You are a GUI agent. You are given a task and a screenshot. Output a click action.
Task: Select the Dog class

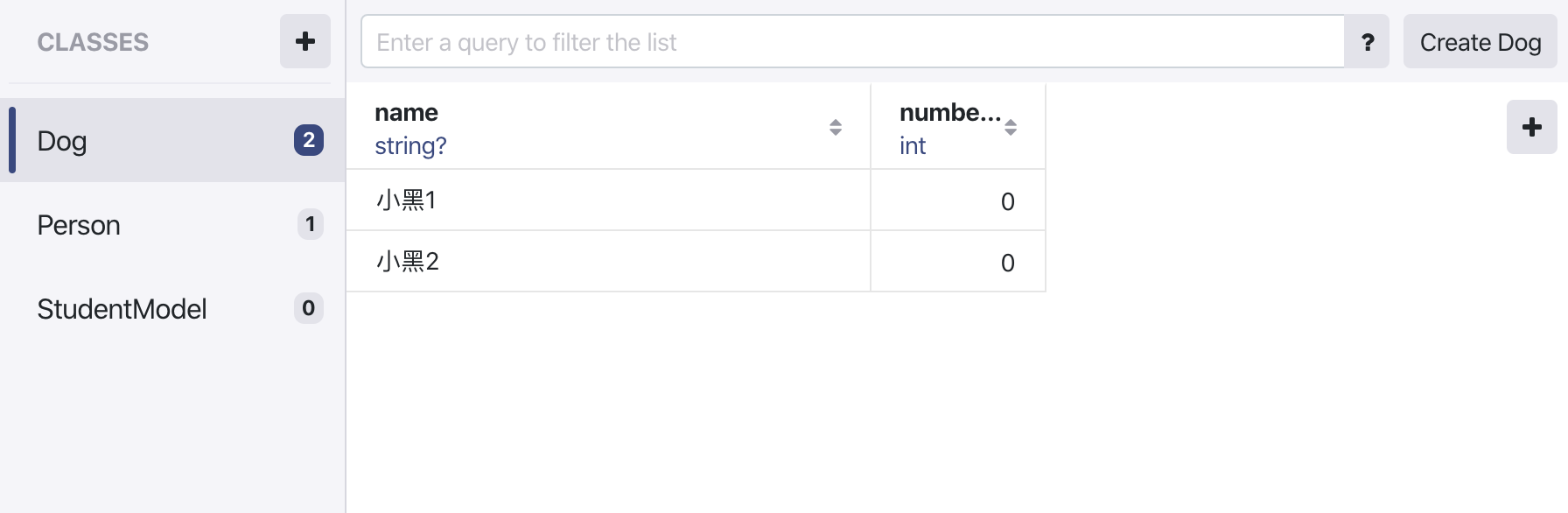pos(173,140)
